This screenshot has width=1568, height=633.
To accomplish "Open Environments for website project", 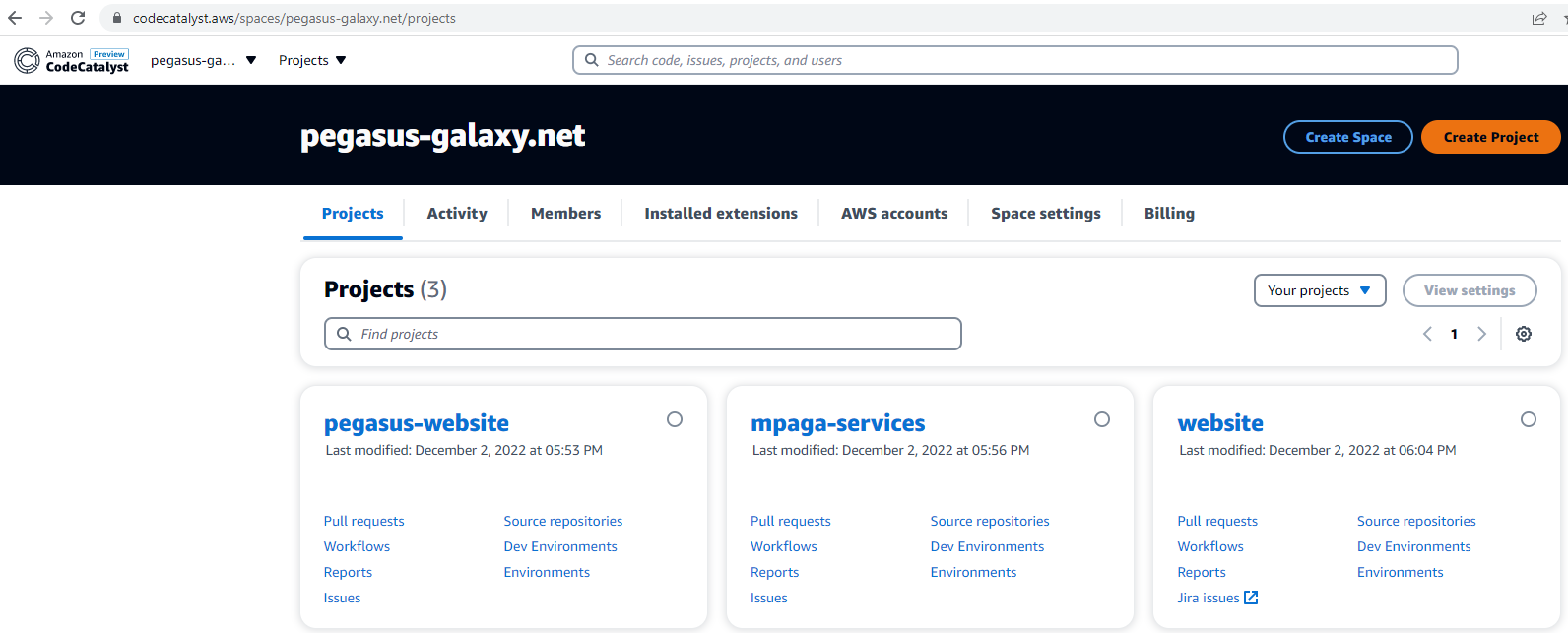I will pyautogui.click(x=1400, y=572).
